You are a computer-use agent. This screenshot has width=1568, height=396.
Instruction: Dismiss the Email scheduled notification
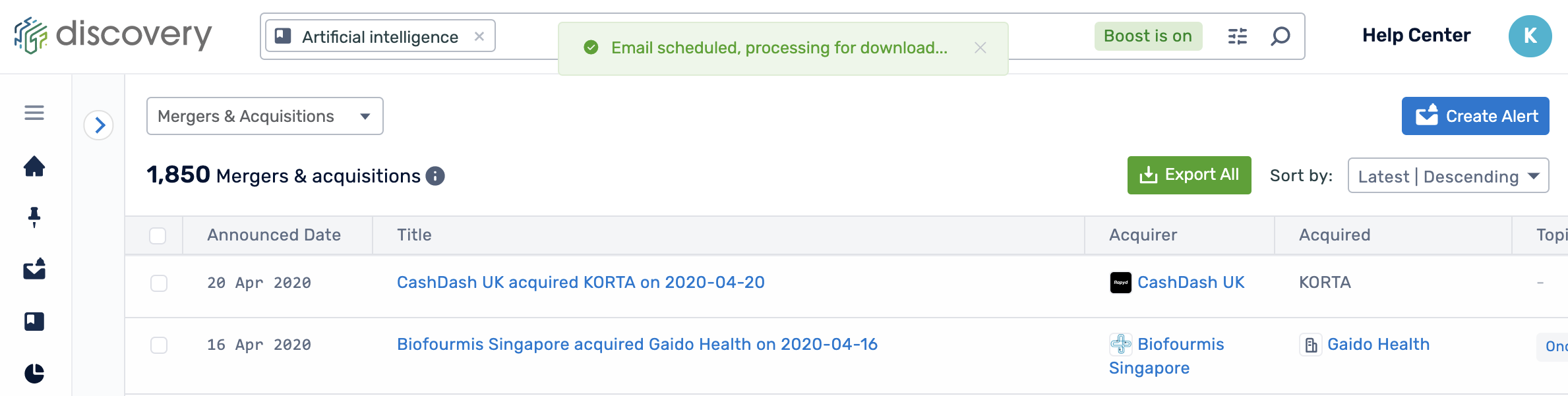980,48
